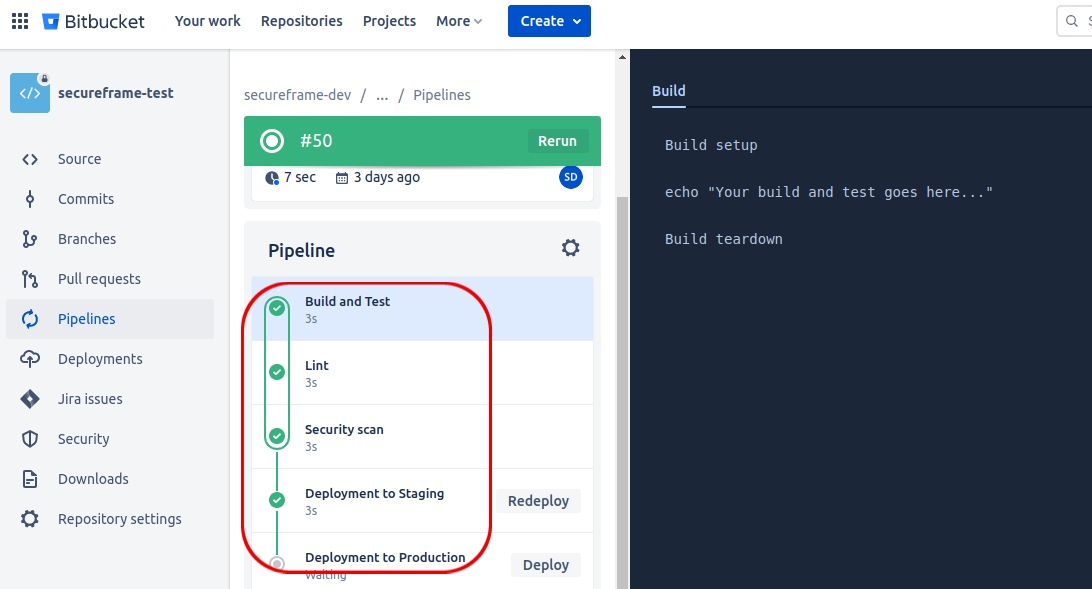This screenshot has width=1092, height=589.
Task: Click the Deployments cloud upload icon
Action: [29, 359]
